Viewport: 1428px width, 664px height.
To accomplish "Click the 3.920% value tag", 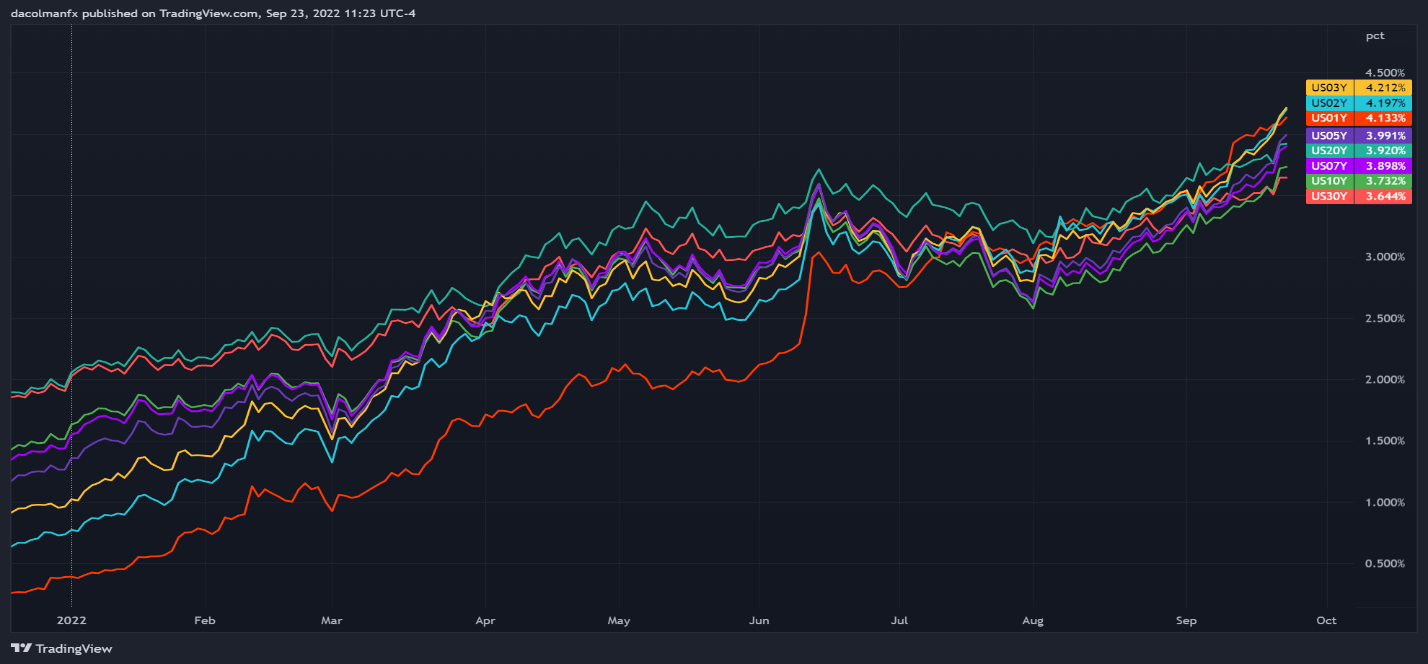I will pos(1383,150).
